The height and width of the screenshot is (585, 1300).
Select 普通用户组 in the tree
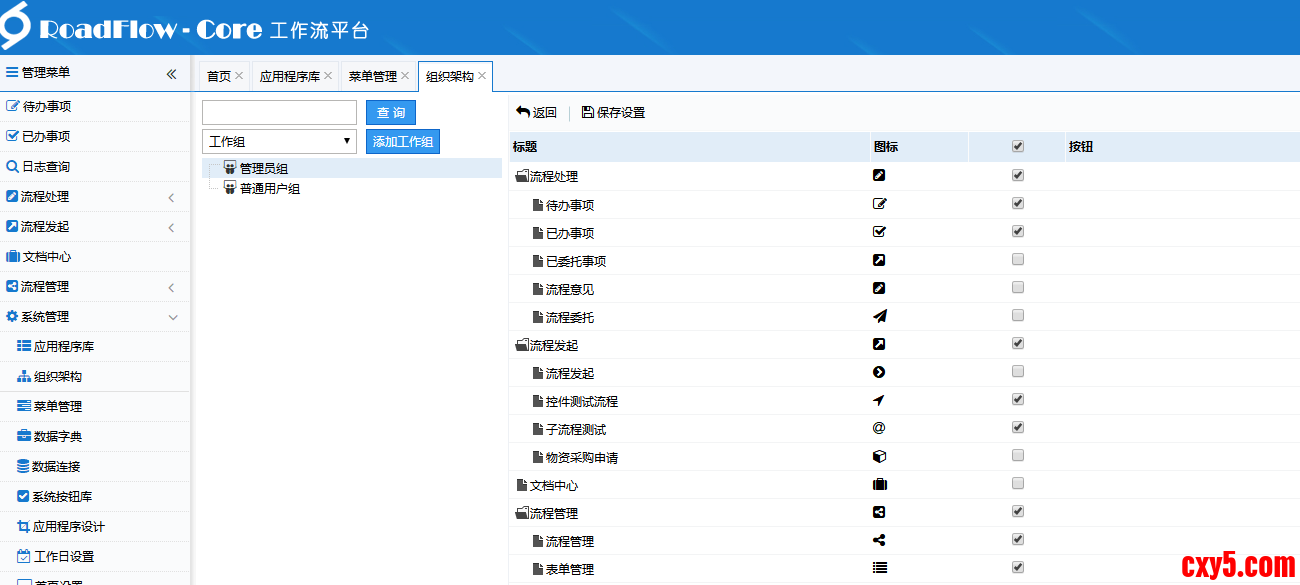(269, 188)
